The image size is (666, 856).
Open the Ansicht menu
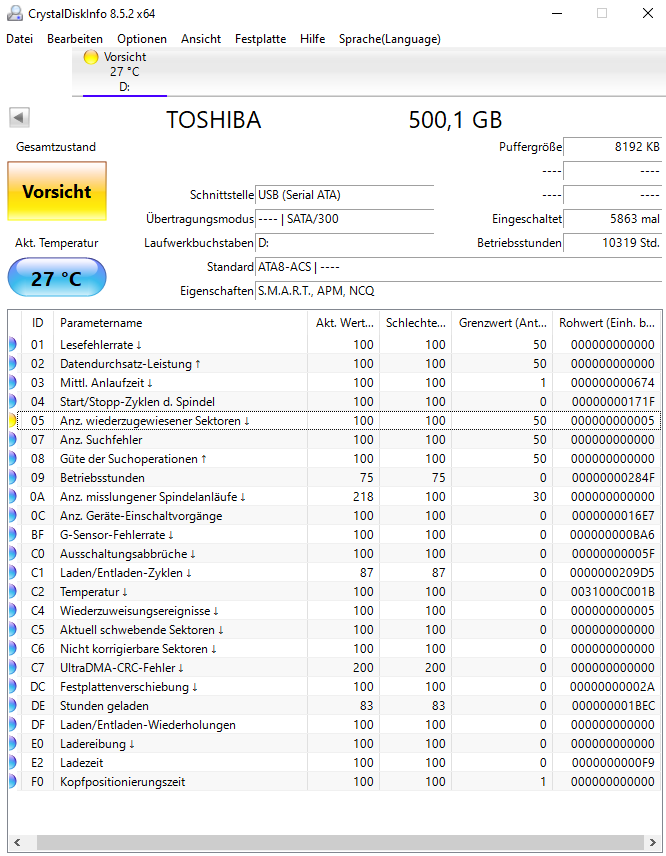201,39
